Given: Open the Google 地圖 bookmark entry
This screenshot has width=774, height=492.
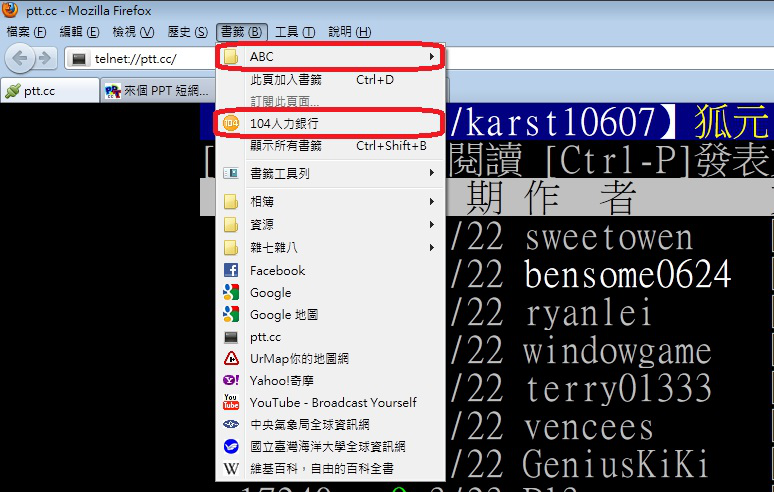Looking at the screenshot, I should click(331, 314).
